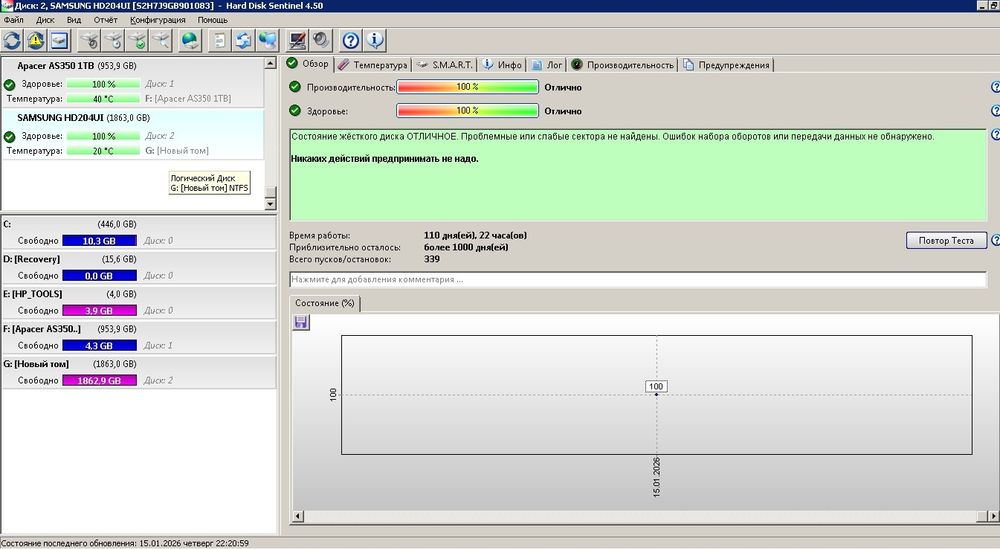Click the 'Никаких действий предпринимать не надо' text
The height and width of the screenshot is (549, 1000).
(385, 159)
